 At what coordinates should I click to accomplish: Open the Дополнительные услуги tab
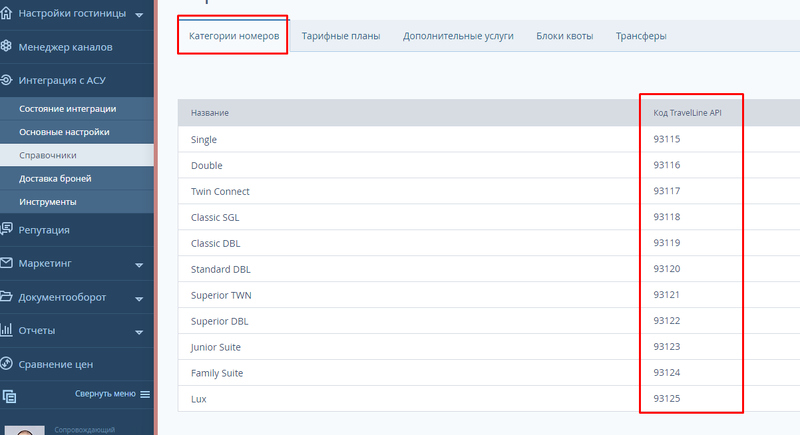(x=458, y=36)
